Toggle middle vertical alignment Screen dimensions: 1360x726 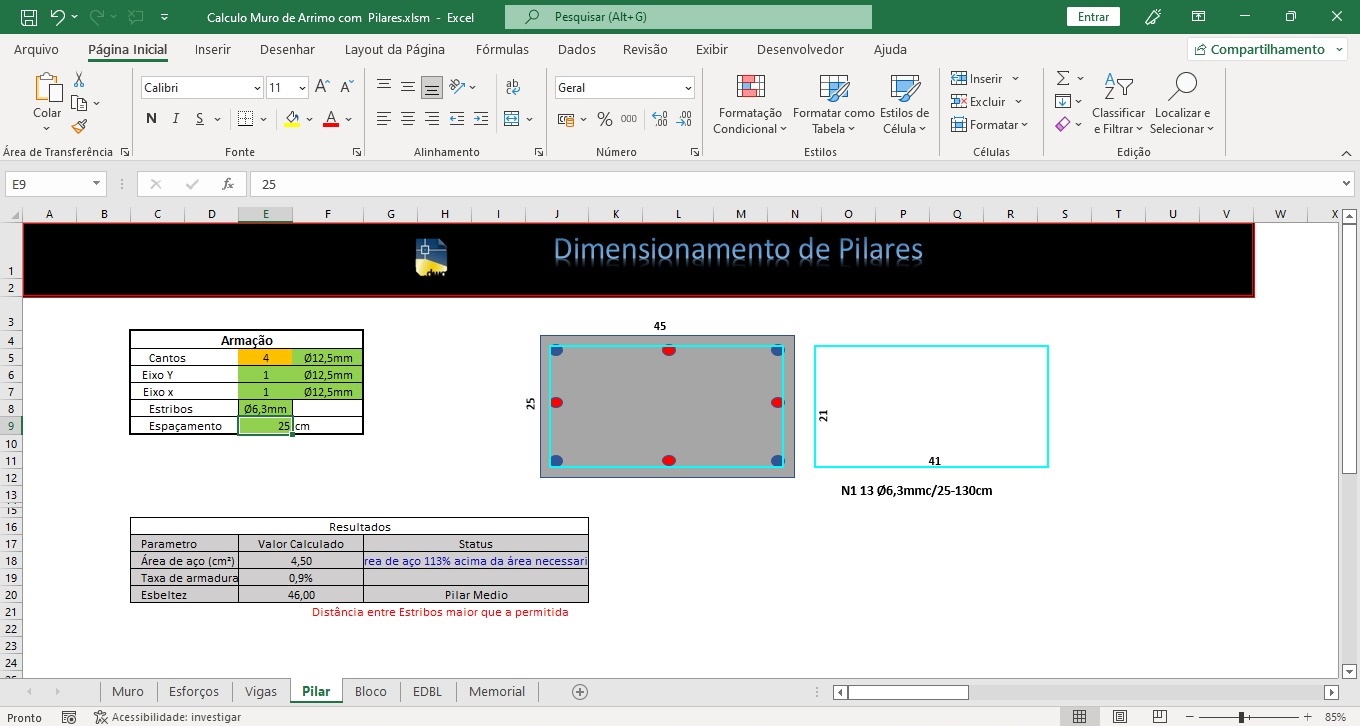point(408,87)
